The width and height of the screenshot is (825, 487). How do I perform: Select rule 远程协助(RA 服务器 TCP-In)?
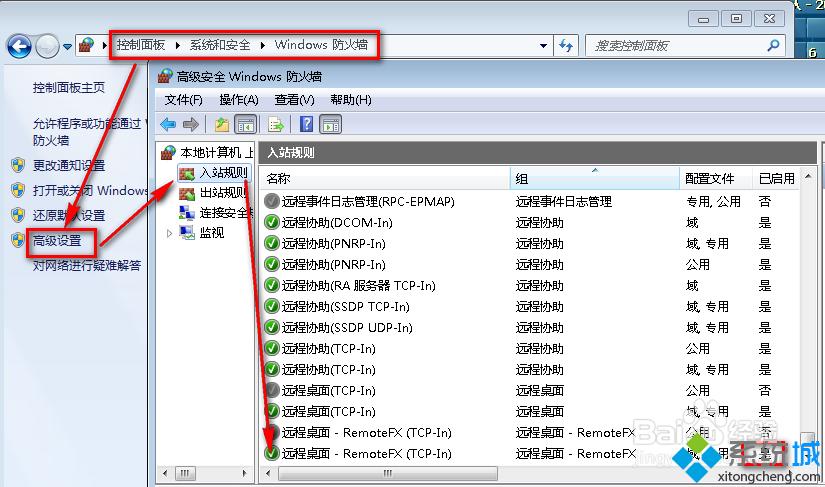(x=358, y=286)
